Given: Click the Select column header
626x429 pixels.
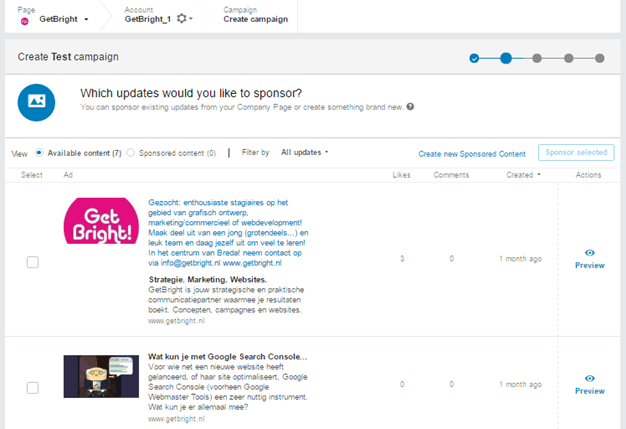Looking at the screenshot, I should click(x=32, y=175).
